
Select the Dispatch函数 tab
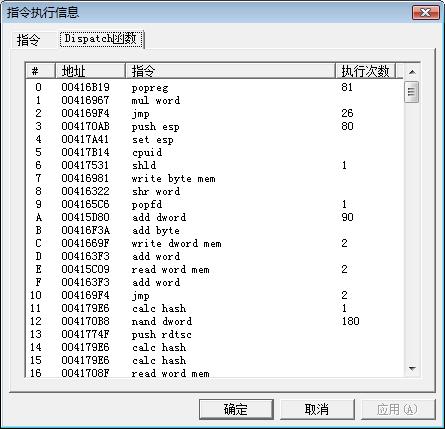click(x=101, y=39)
